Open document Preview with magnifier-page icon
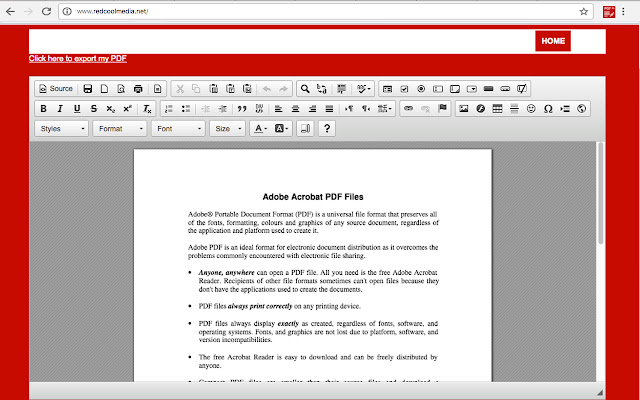Viewport: 640px width, 400px height. coord(121,89)
